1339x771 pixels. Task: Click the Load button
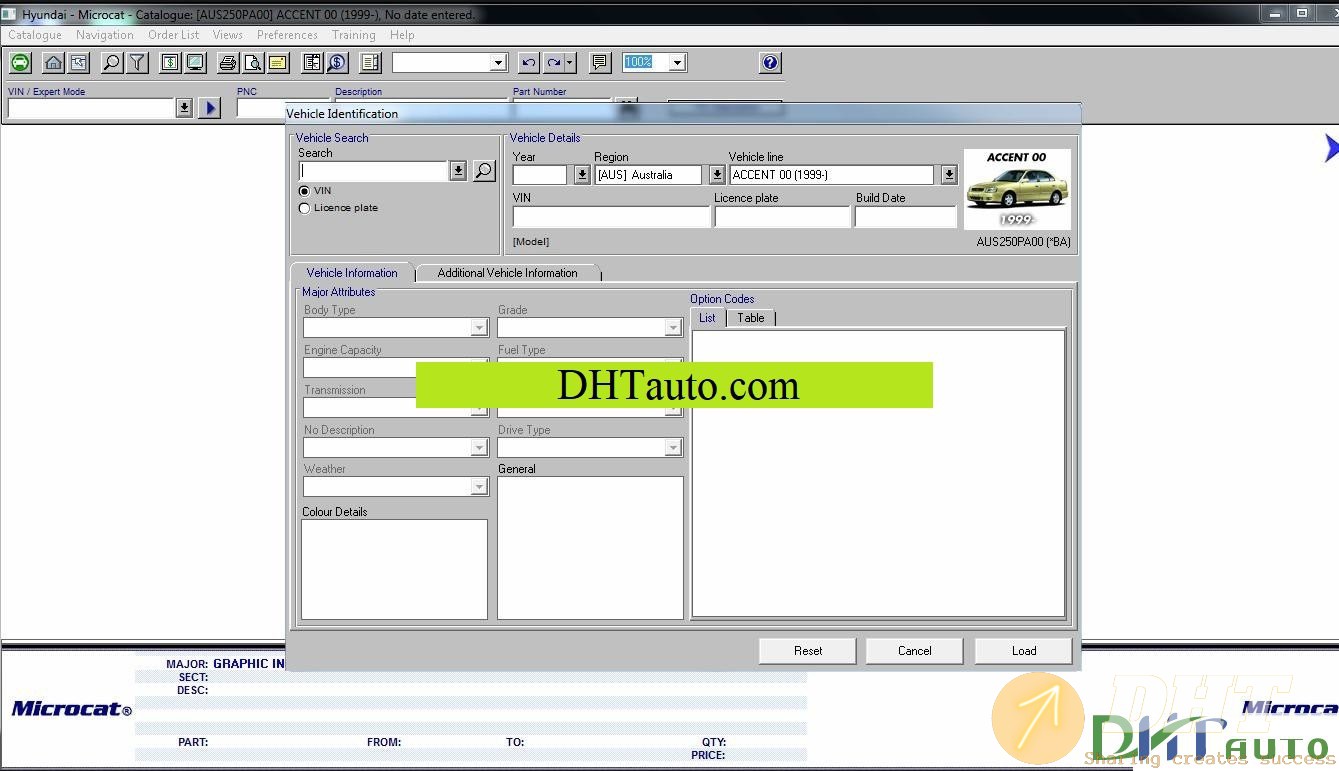pos(1024,651)
